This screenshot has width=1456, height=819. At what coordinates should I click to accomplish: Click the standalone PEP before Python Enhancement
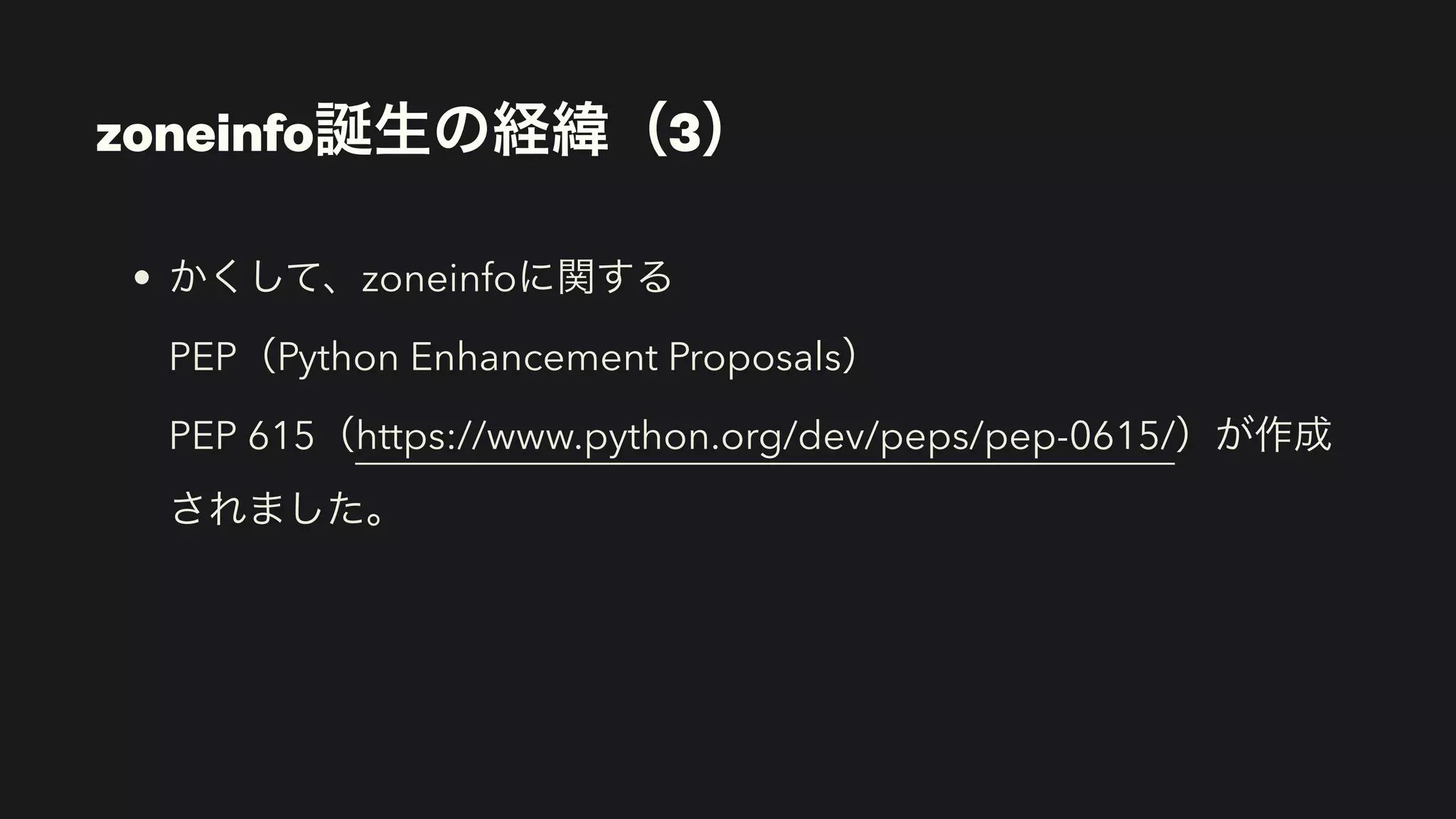pyautogui.click(x=203, y=357)
